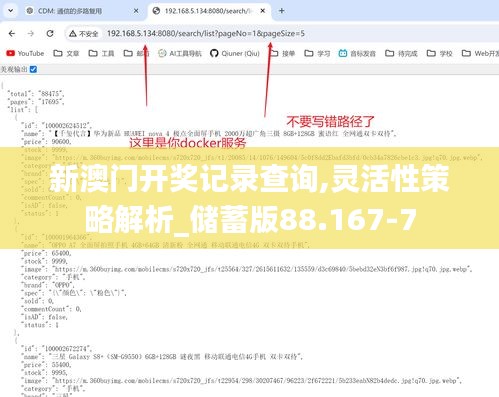499x397 pixels.
Task: Click the "id": "100002624512" line
Action: pos(57,126)
